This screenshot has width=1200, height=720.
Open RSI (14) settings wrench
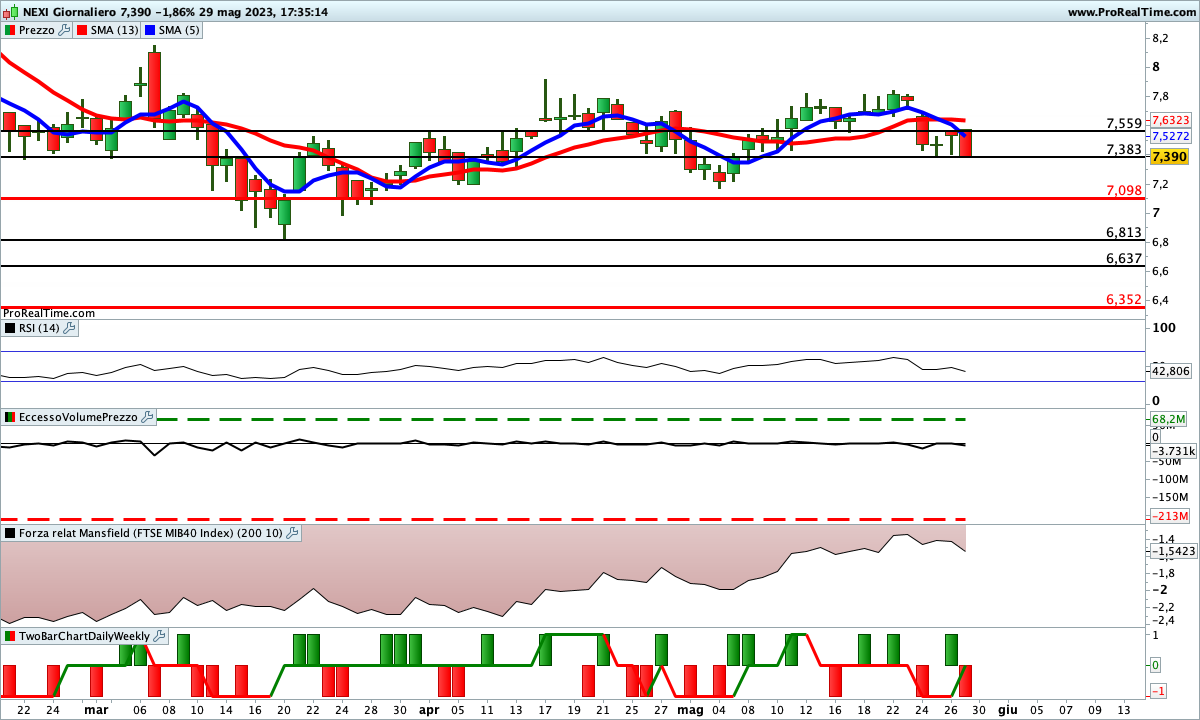69,327
